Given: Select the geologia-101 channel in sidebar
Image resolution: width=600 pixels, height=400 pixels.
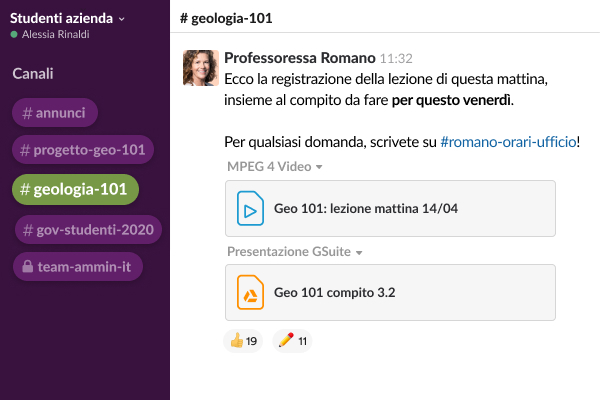Looking at the screenshot, I should coord(75,189).
